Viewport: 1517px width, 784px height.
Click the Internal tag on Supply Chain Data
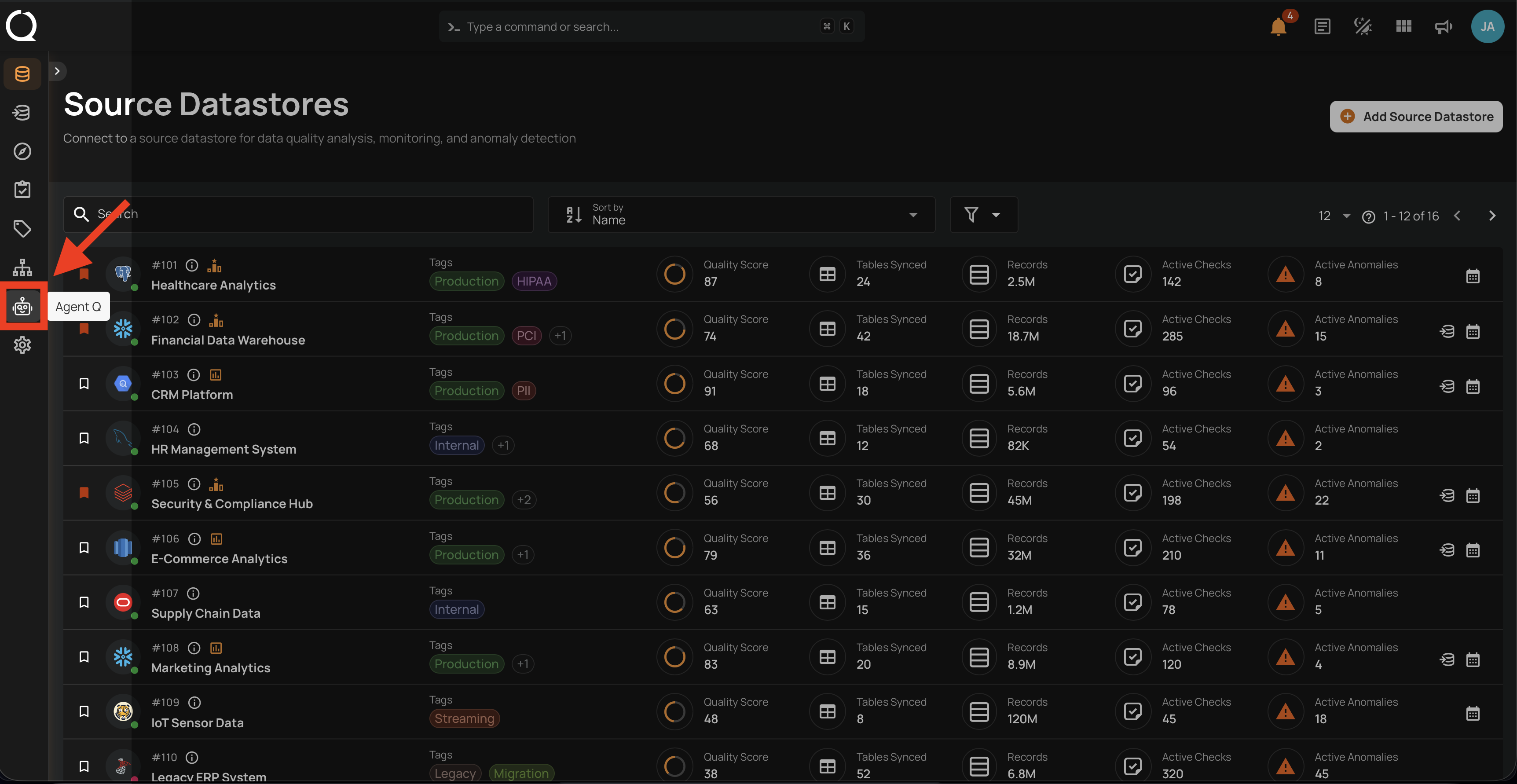coord(456,610)
